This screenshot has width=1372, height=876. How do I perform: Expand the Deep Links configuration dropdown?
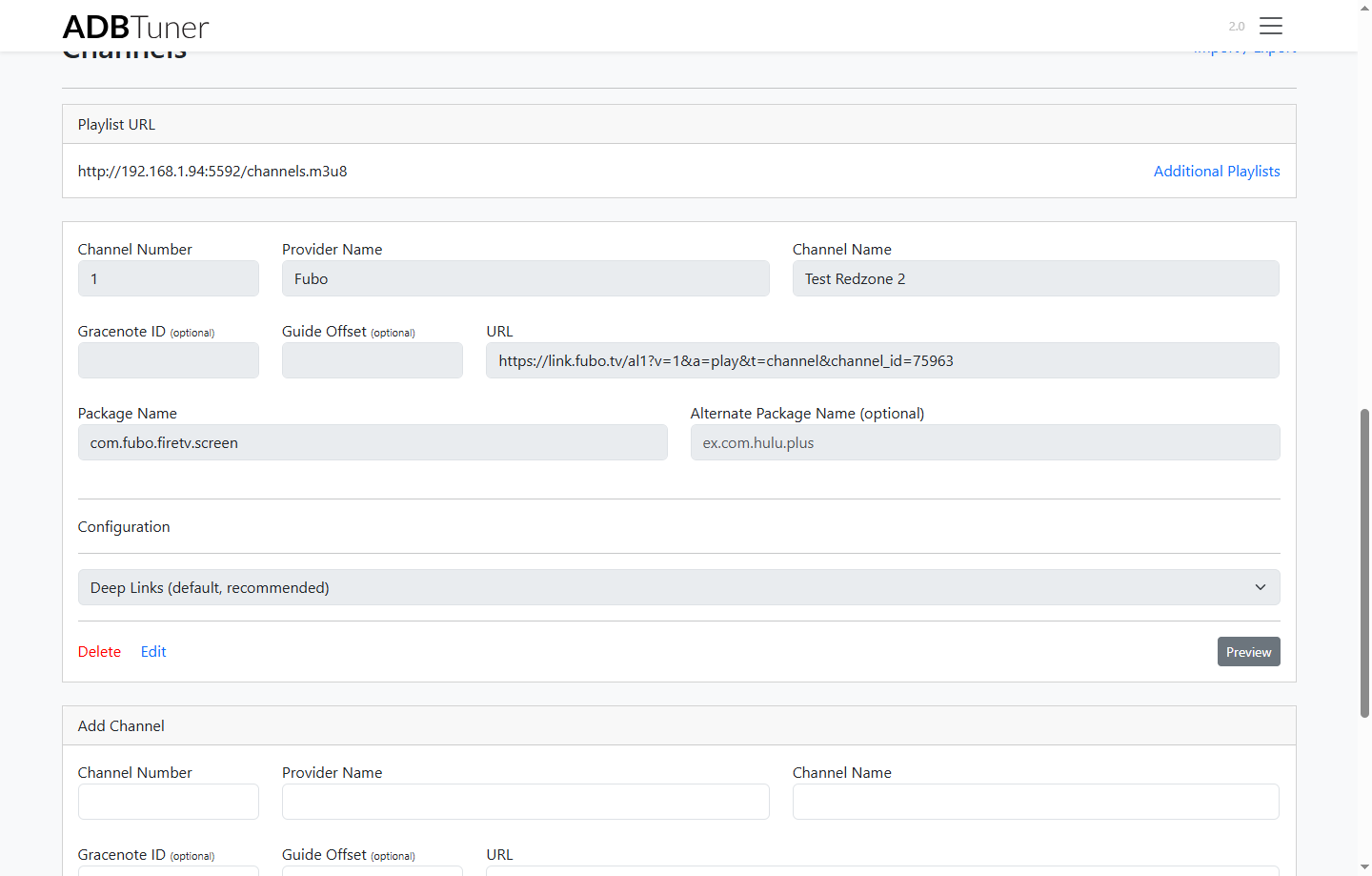coord(678,587)
